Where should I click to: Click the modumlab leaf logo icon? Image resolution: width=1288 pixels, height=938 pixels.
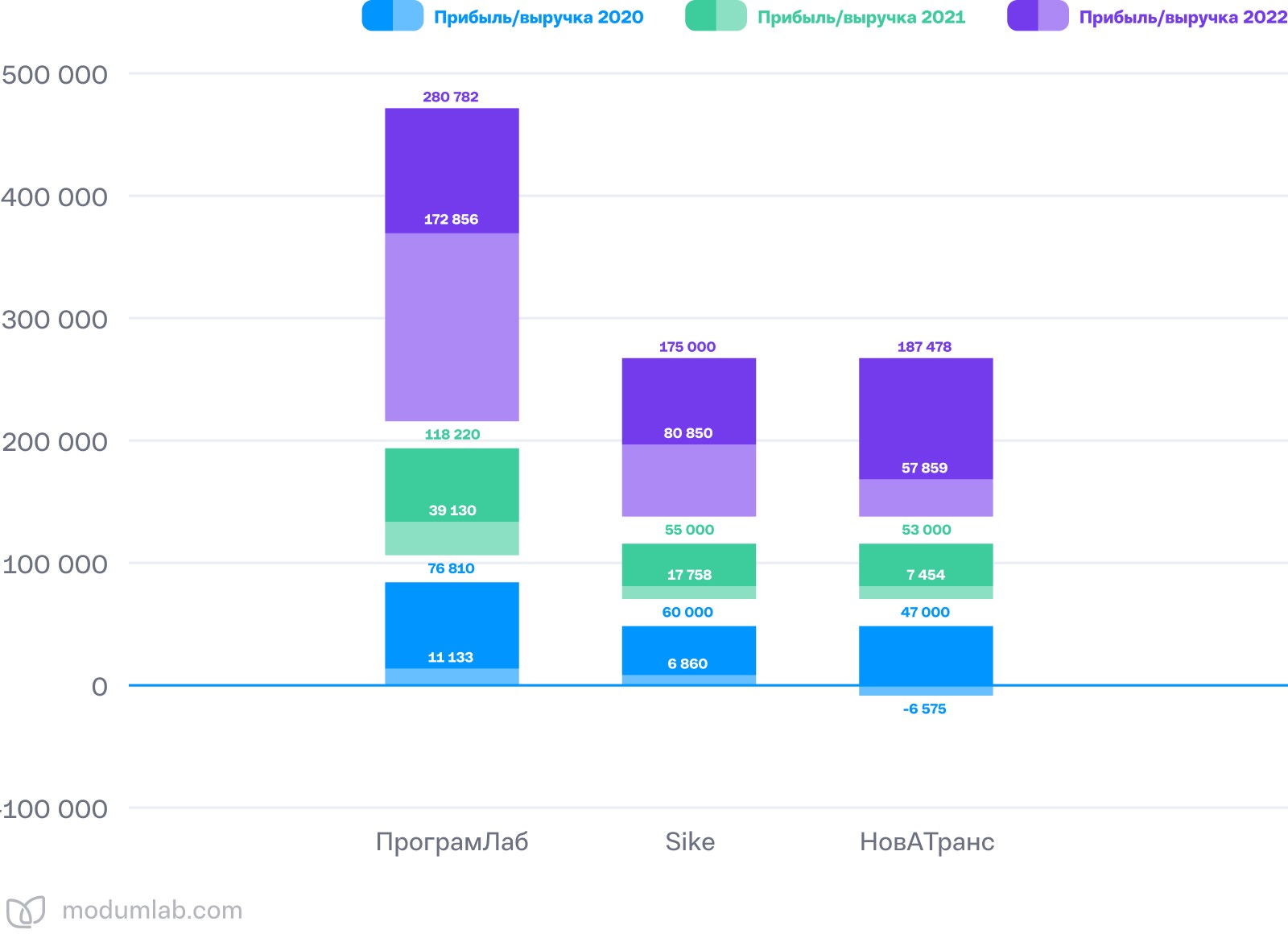point(25,911)
